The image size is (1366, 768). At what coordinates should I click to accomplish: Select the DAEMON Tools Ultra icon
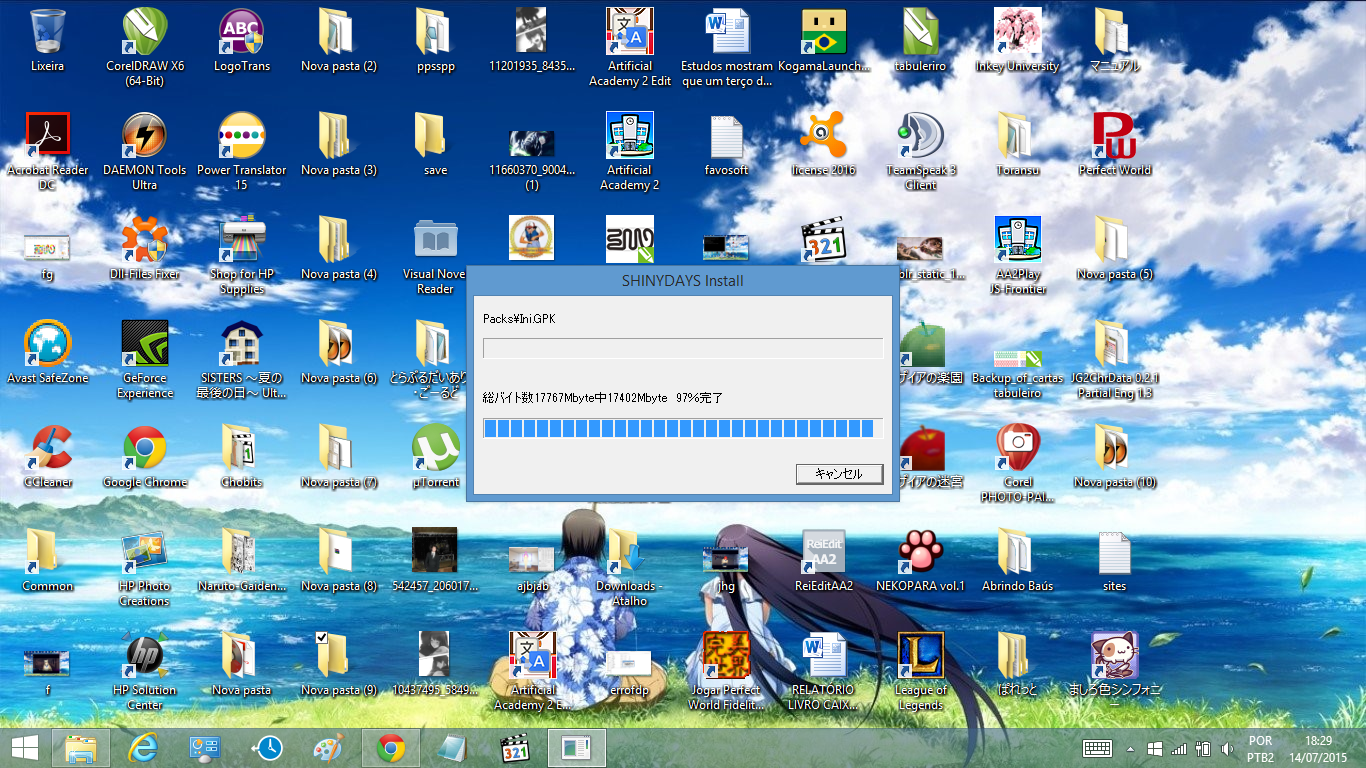[145, 137]
